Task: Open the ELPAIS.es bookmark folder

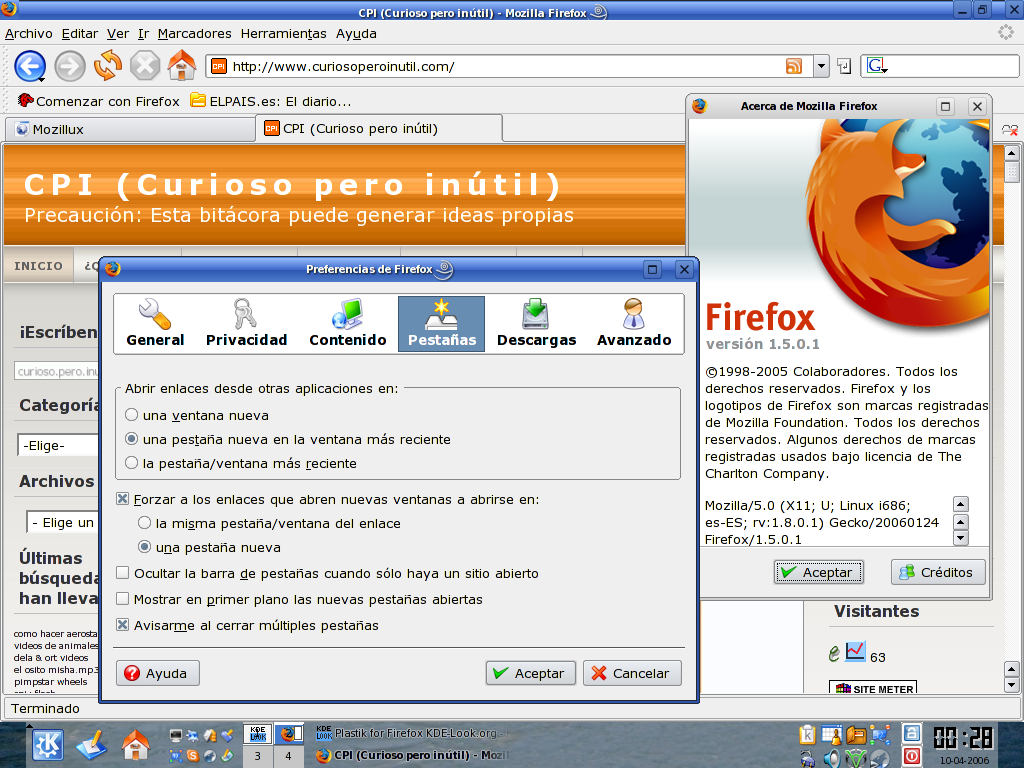Action: (x=270, y=101)
